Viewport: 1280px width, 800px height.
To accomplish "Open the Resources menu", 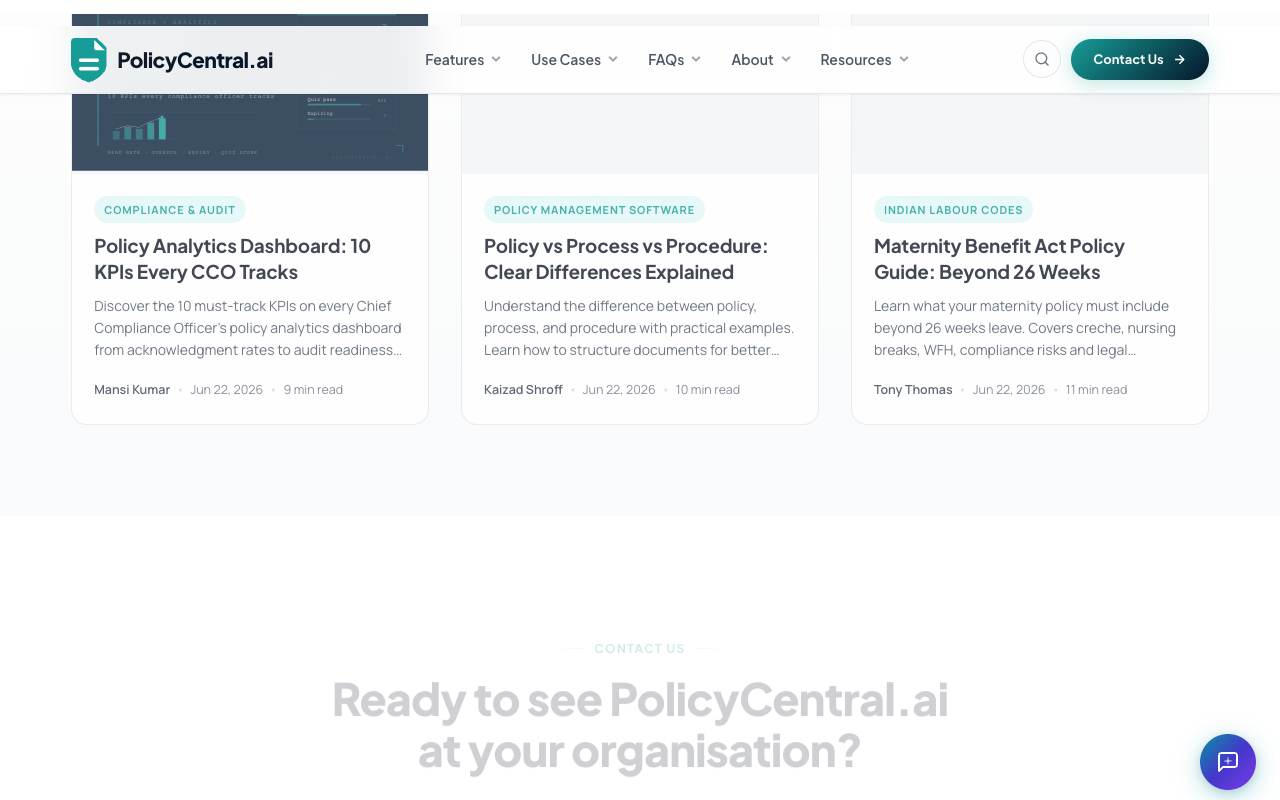I will click(865, 59).
